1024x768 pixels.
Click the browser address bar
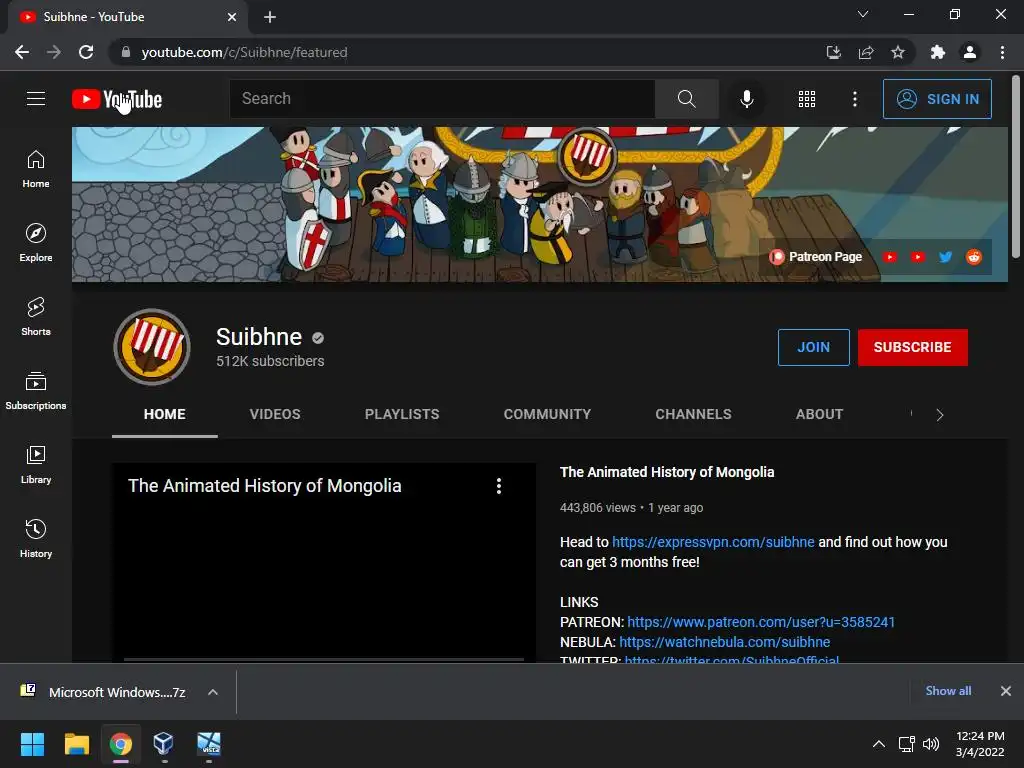click(x=457, y=52)
